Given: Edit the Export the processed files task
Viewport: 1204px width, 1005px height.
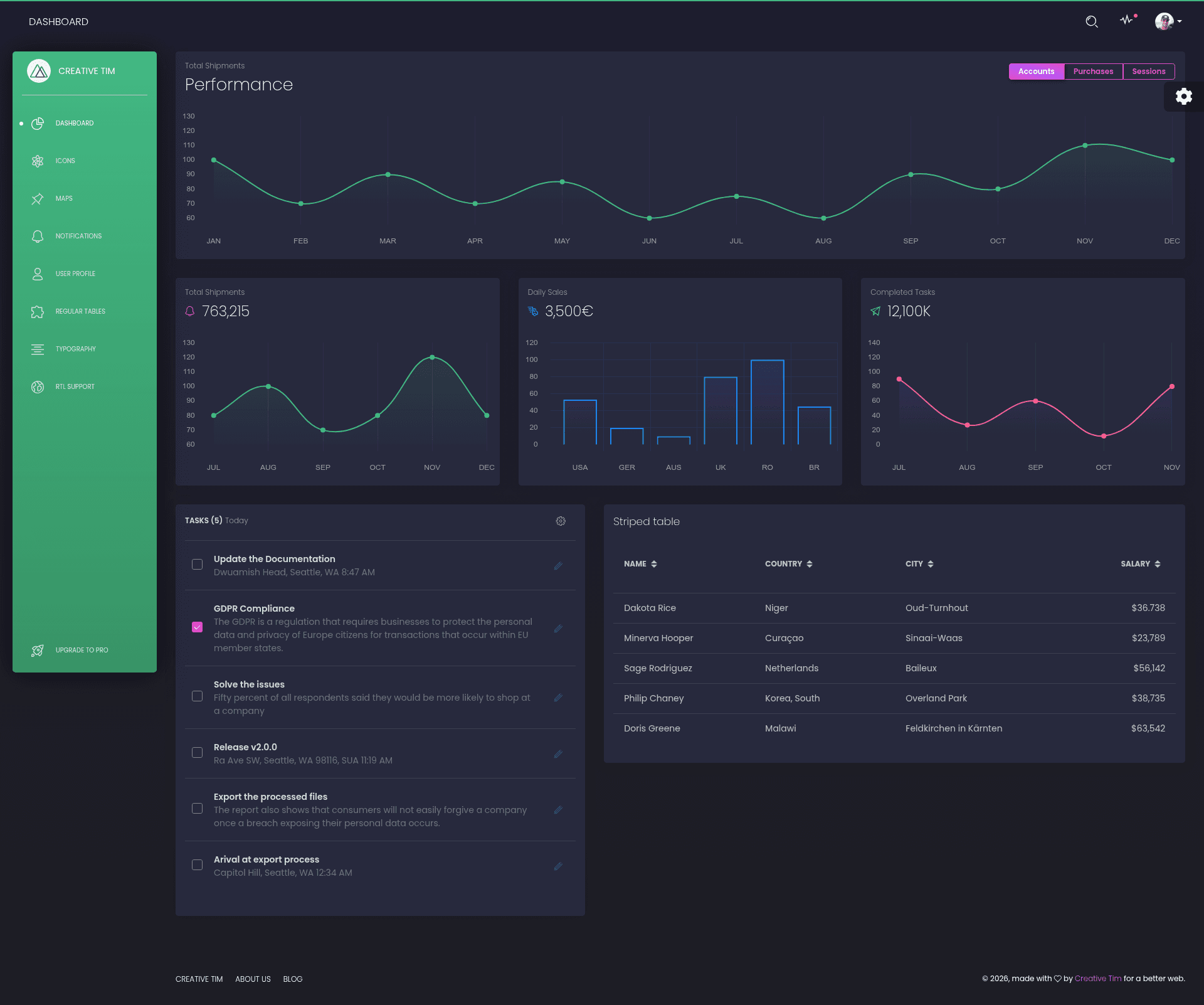Looking at the screenshot, I should 558,810.
